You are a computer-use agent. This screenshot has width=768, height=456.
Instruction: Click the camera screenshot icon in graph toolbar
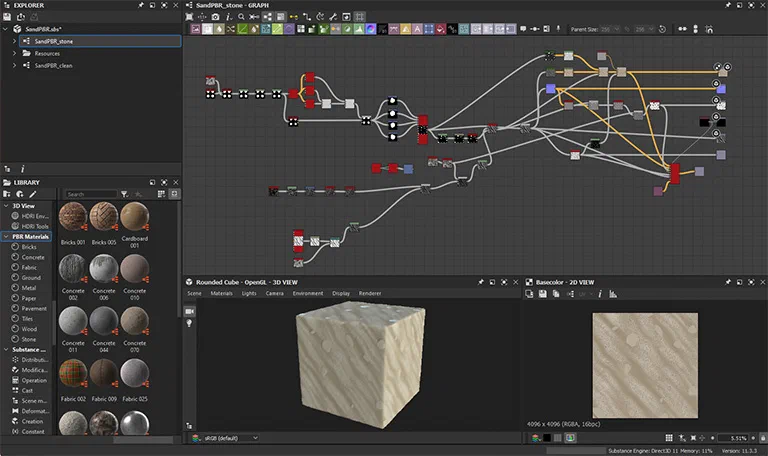pos(215,17)
